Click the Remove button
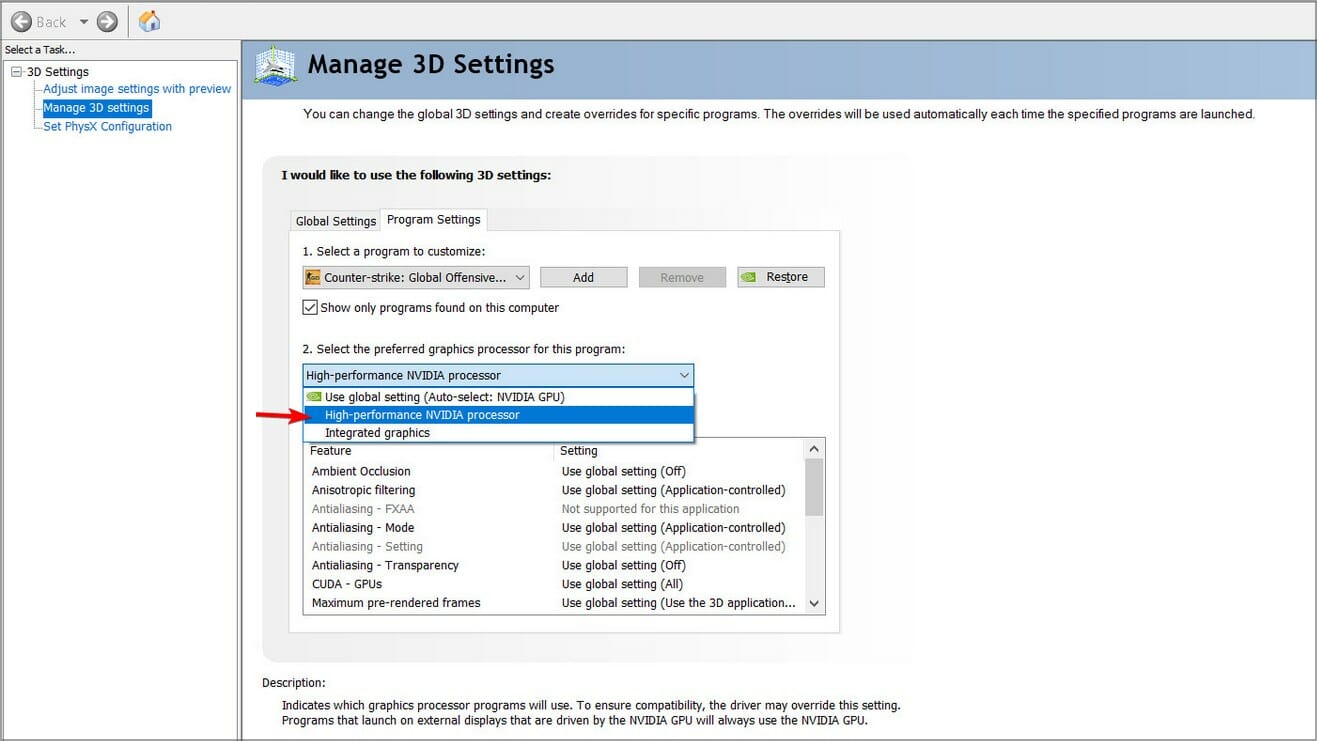The width and height of the screenshot is (1317, 741). click(682, 277)
